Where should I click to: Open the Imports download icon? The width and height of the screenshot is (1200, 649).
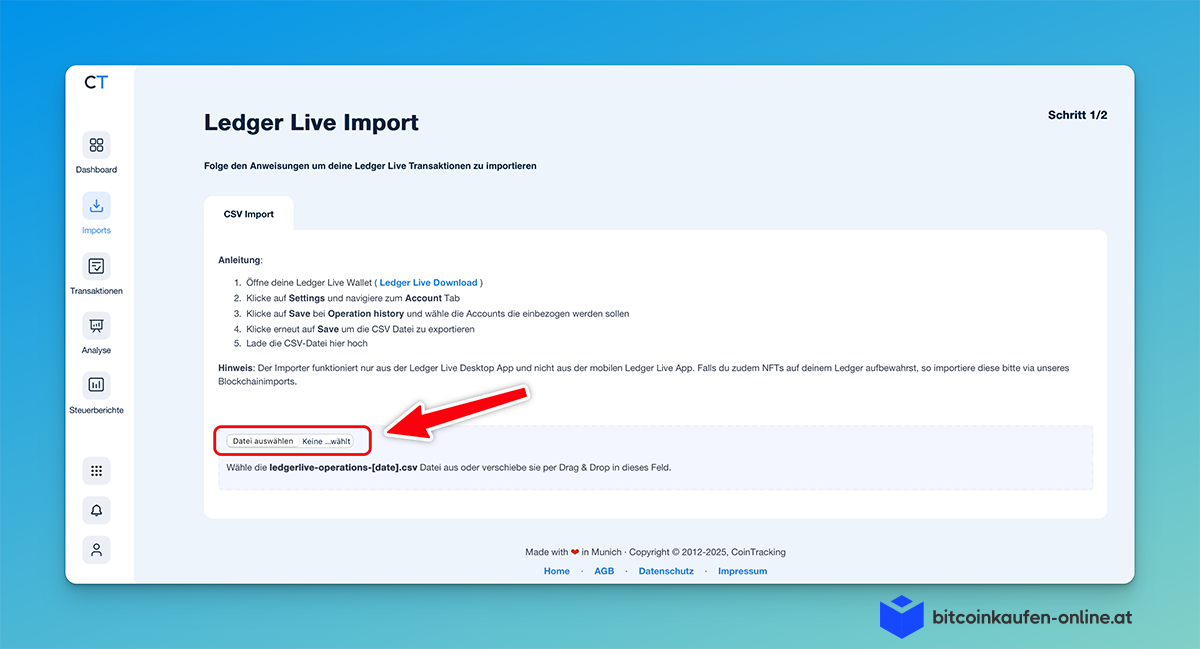96,206
